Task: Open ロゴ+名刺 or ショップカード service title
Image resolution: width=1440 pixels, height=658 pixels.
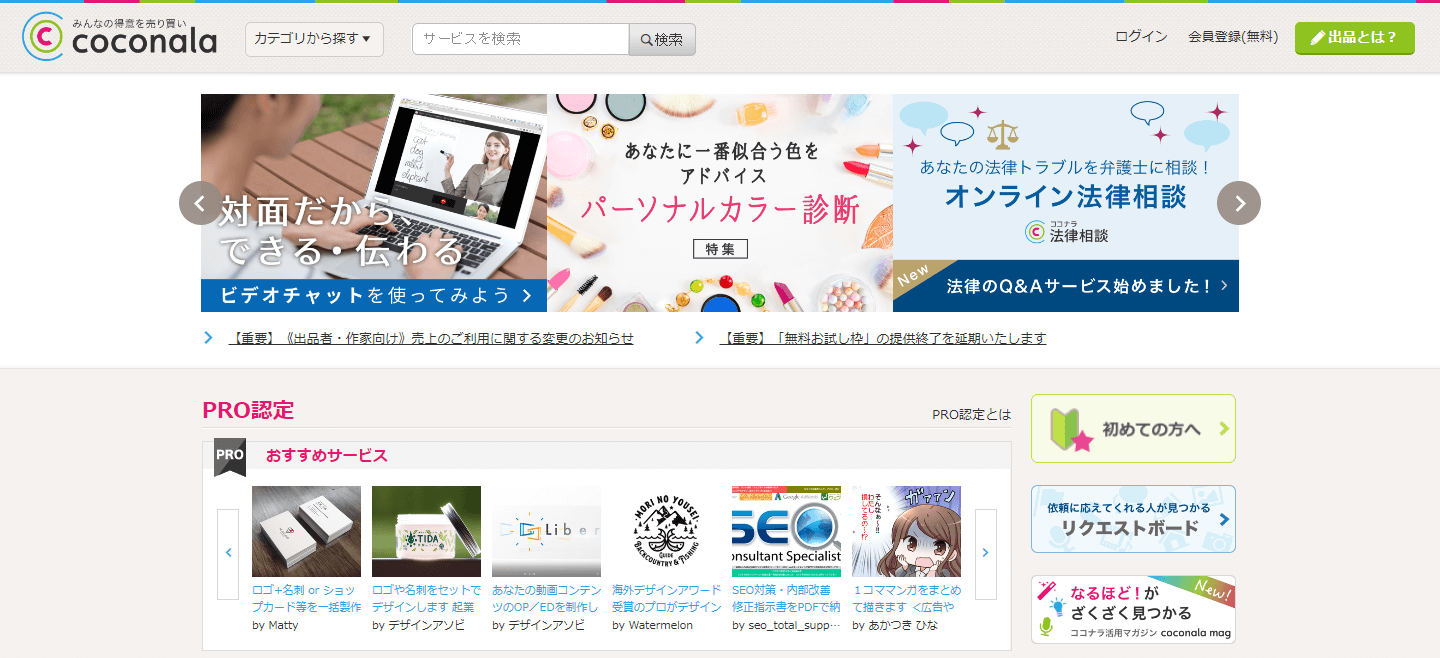Action: coord(306,598)
